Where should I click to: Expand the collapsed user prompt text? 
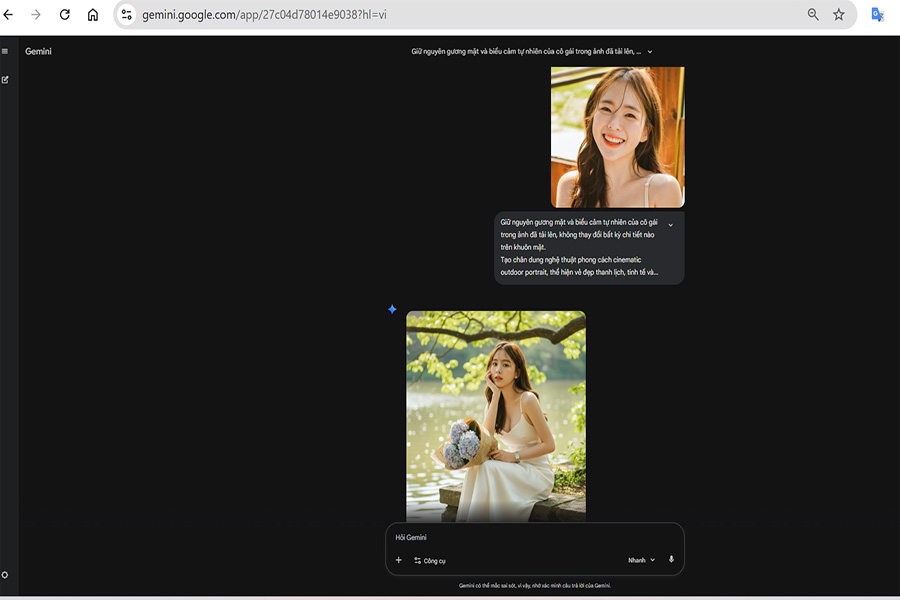[x=670, y=225]
